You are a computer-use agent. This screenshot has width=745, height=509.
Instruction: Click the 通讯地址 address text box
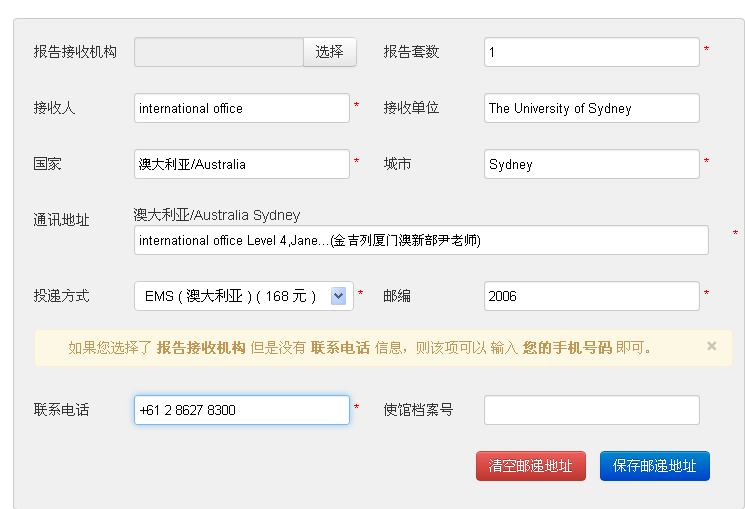(x=420, y=240)
